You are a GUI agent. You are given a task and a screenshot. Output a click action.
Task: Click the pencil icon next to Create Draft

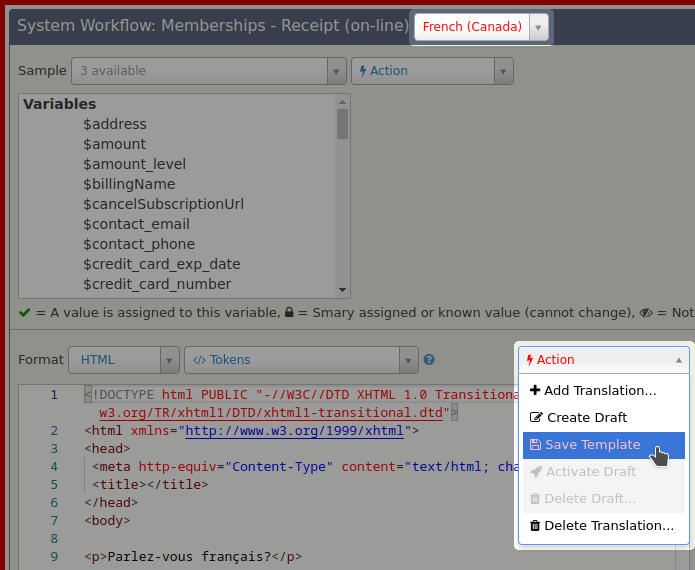tap(535, 418)
